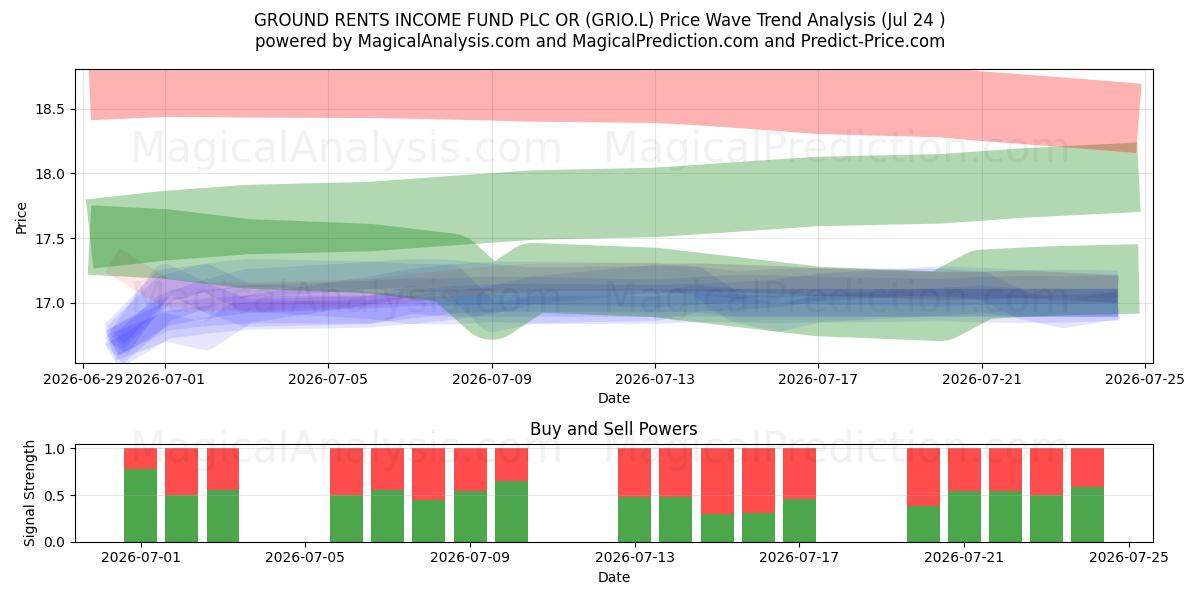Click the 'powered by MagicalAnalysis.com' subtitle line
The image size is (1200, 600).
600,41
